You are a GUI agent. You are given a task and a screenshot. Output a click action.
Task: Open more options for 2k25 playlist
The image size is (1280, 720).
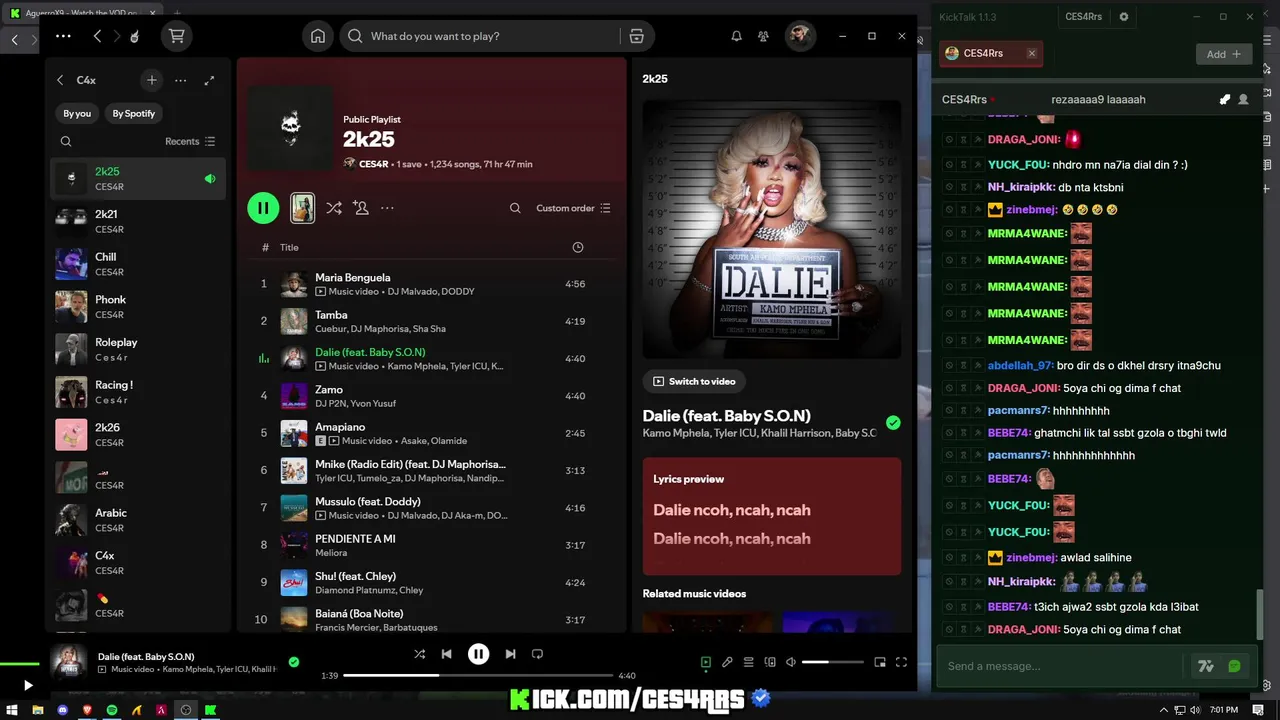387,208
